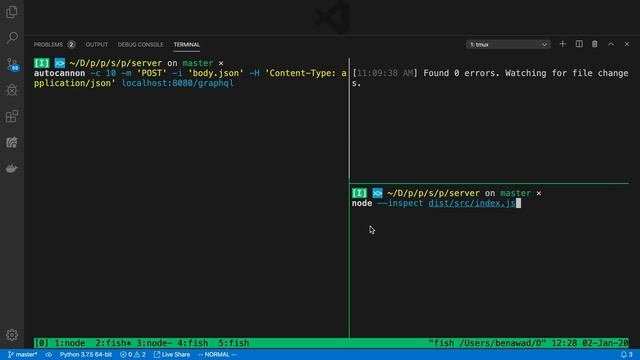640x360 pixels.
Task: Close the terminal panel
Action: [627, 44]
